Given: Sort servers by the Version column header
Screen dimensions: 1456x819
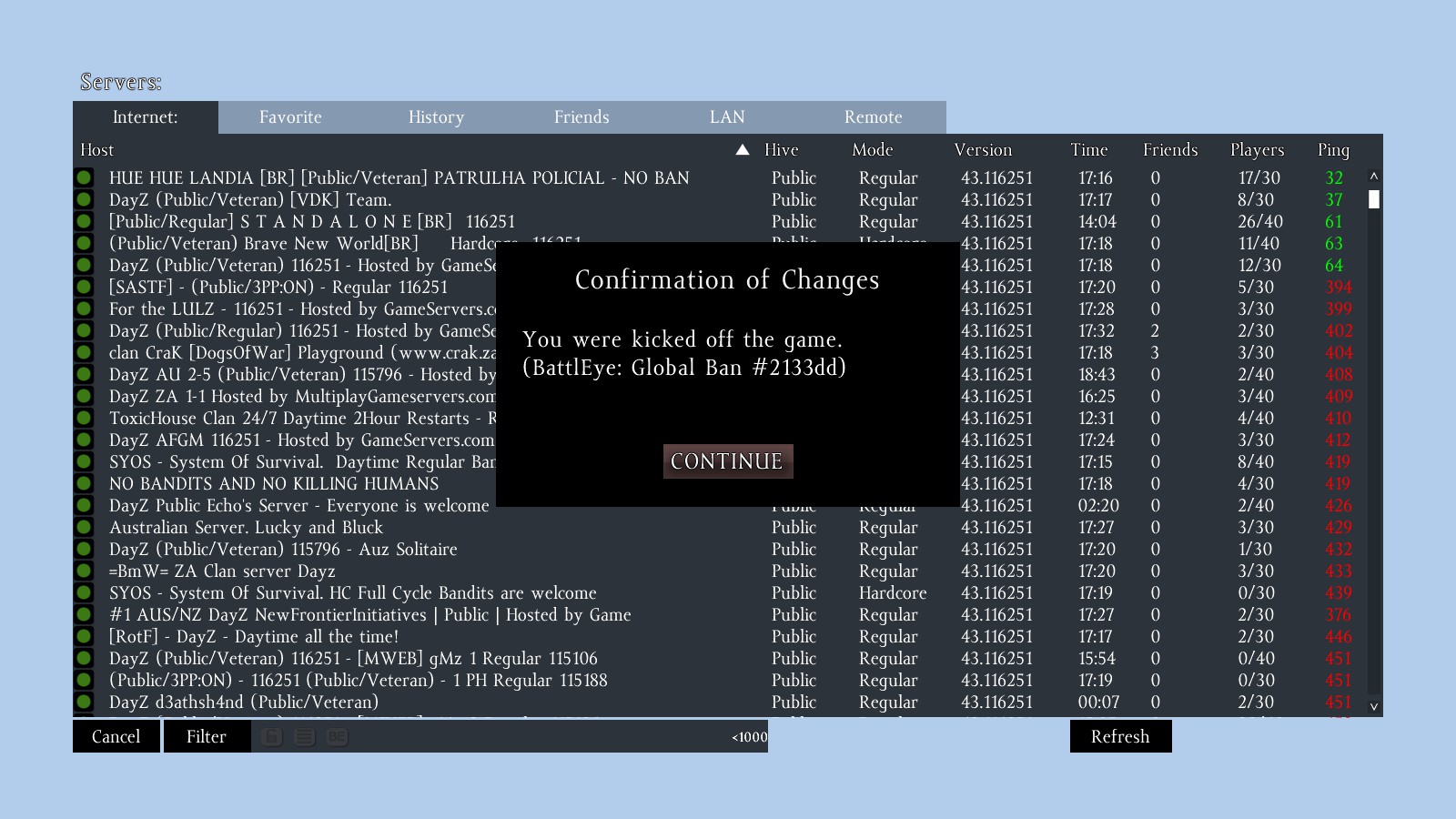Looking at the screenshot, I should coord(983,150).
